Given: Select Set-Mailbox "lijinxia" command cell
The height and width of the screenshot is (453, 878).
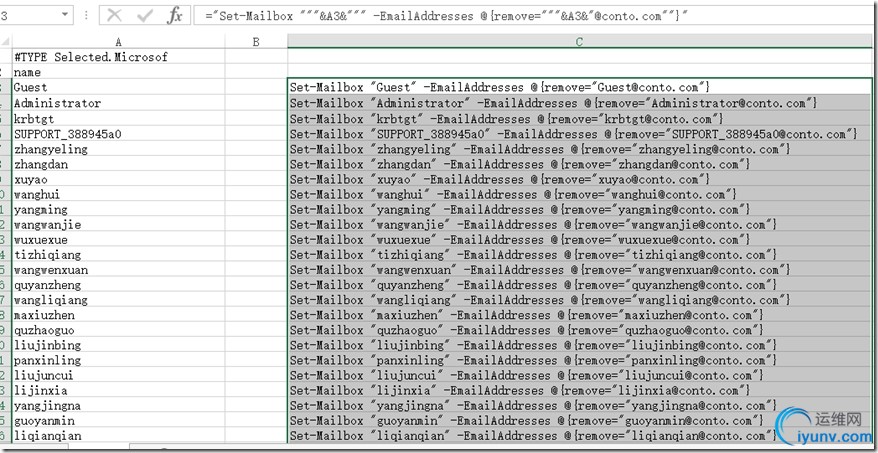Looking at the screenshot, I should [x=580, y=390].
